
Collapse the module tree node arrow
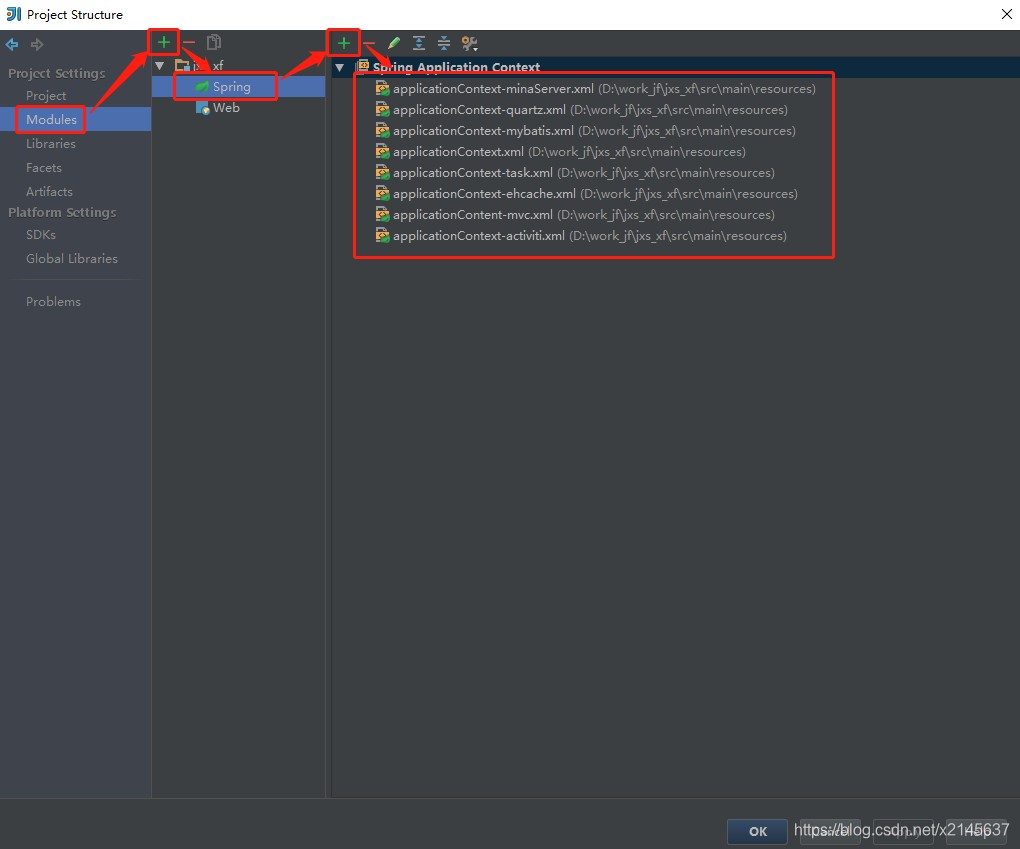pos(159,66)
